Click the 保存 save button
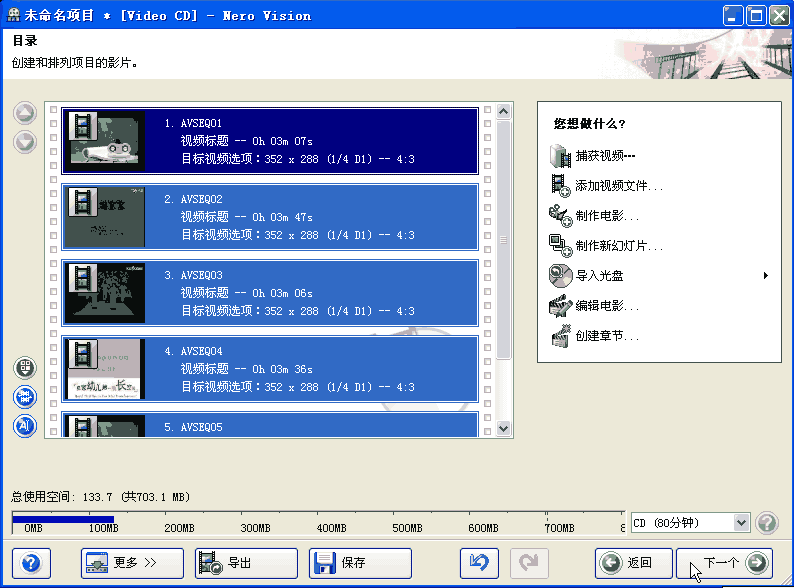794x588 pixels. tap(360, 563)
